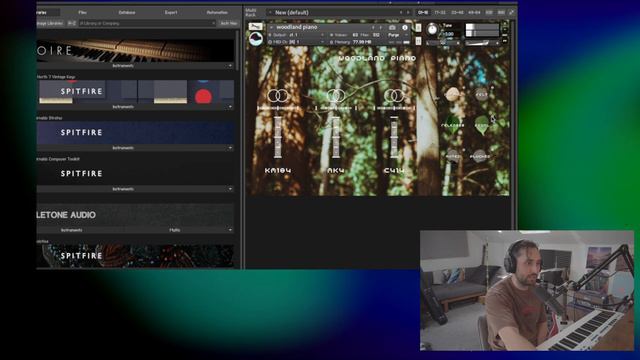Viewport: 640px width, 360px height.
Task: Toggle the instrument Solo button
Action: [x=418, y=28]
